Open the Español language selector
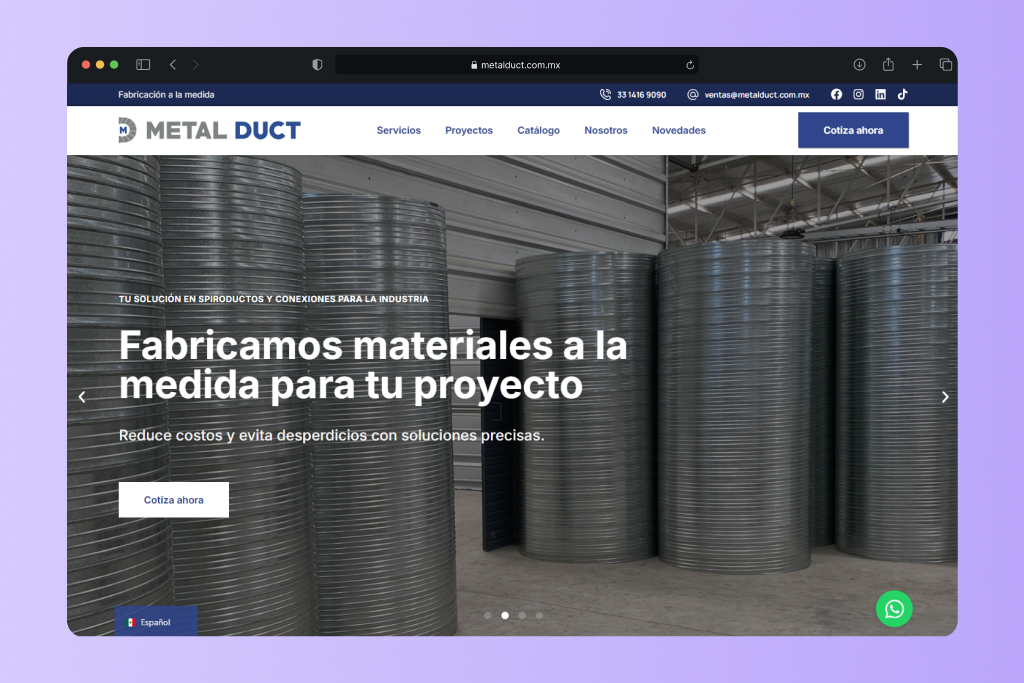Screen dimensions: 1024x683 pos(155,622)
